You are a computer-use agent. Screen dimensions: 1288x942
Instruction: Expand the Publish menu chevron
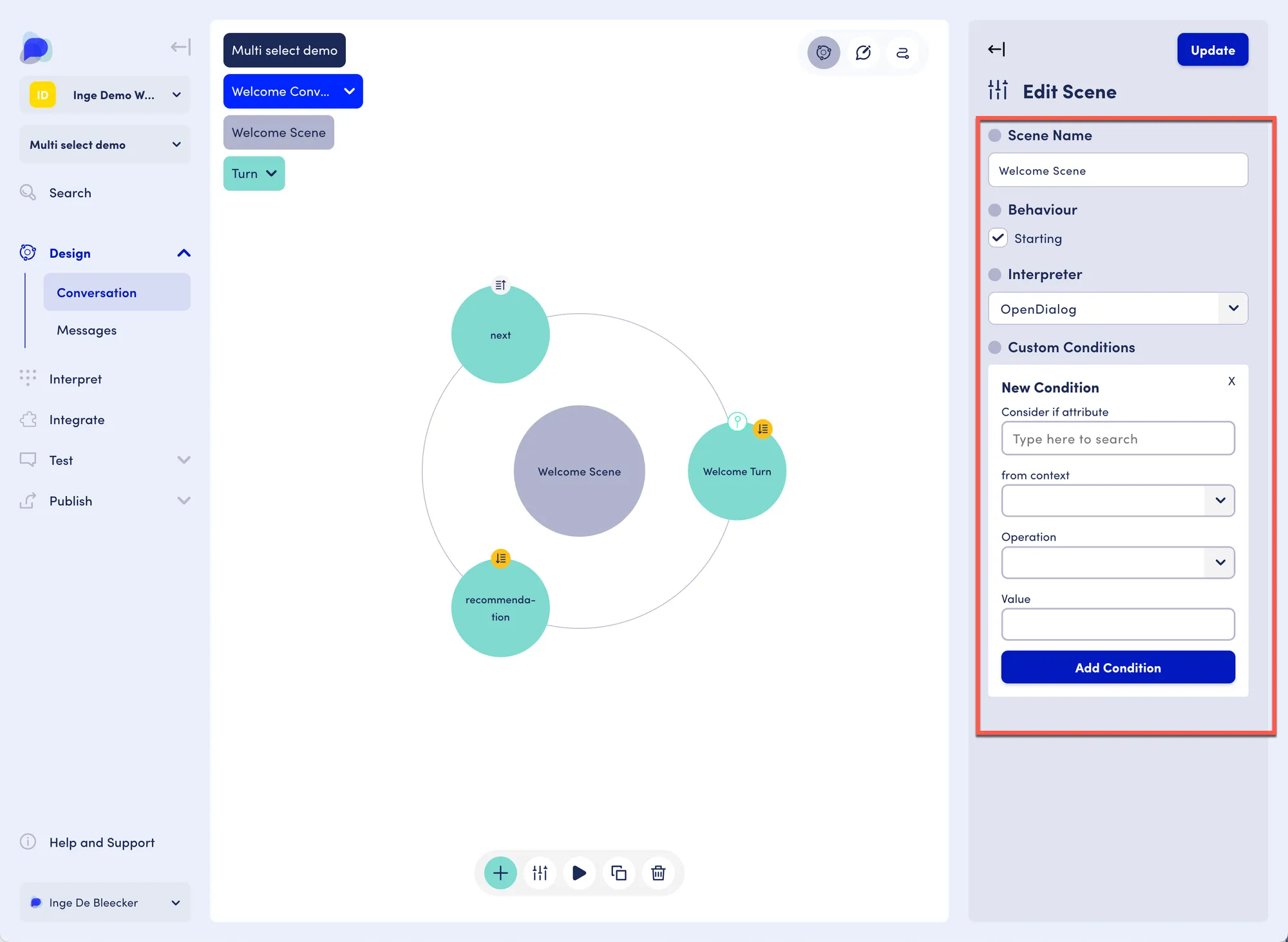pos(184,501)
